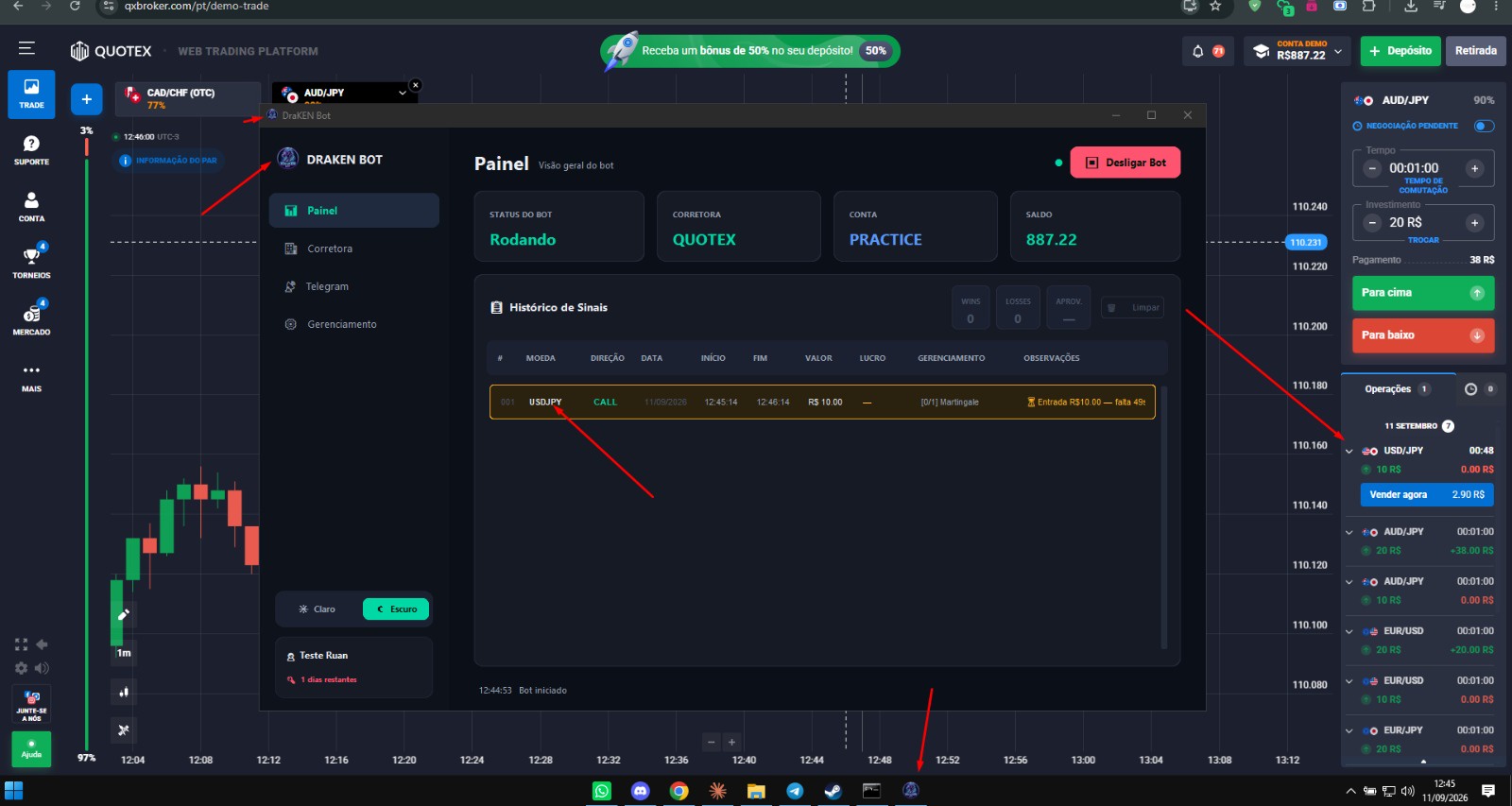The width and height of the screenshot is (1512, 806).
Task: Increase the trade Tempo with plus
Action: point(1474,168)
